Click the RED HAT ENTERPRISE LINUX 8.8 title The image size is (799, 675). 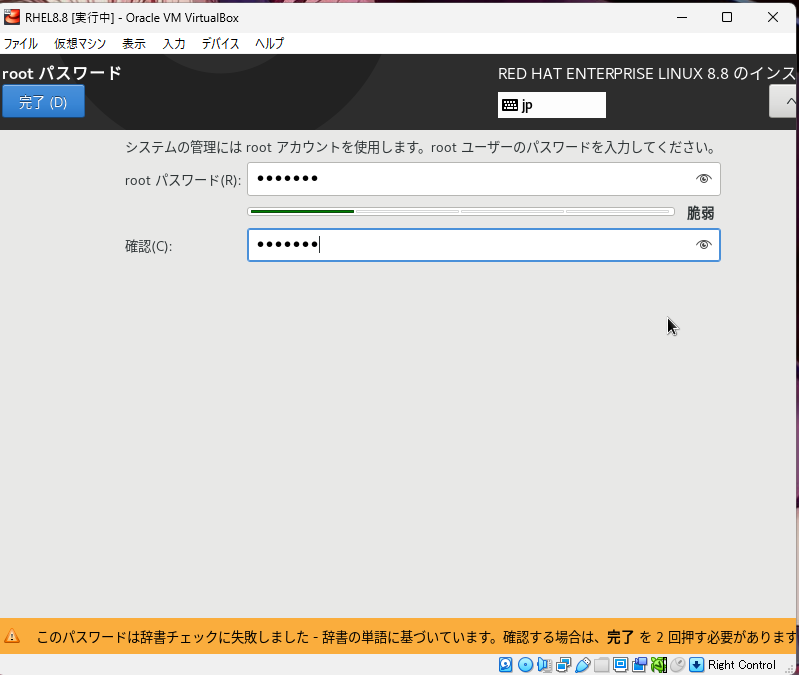[x=647, y=74]
